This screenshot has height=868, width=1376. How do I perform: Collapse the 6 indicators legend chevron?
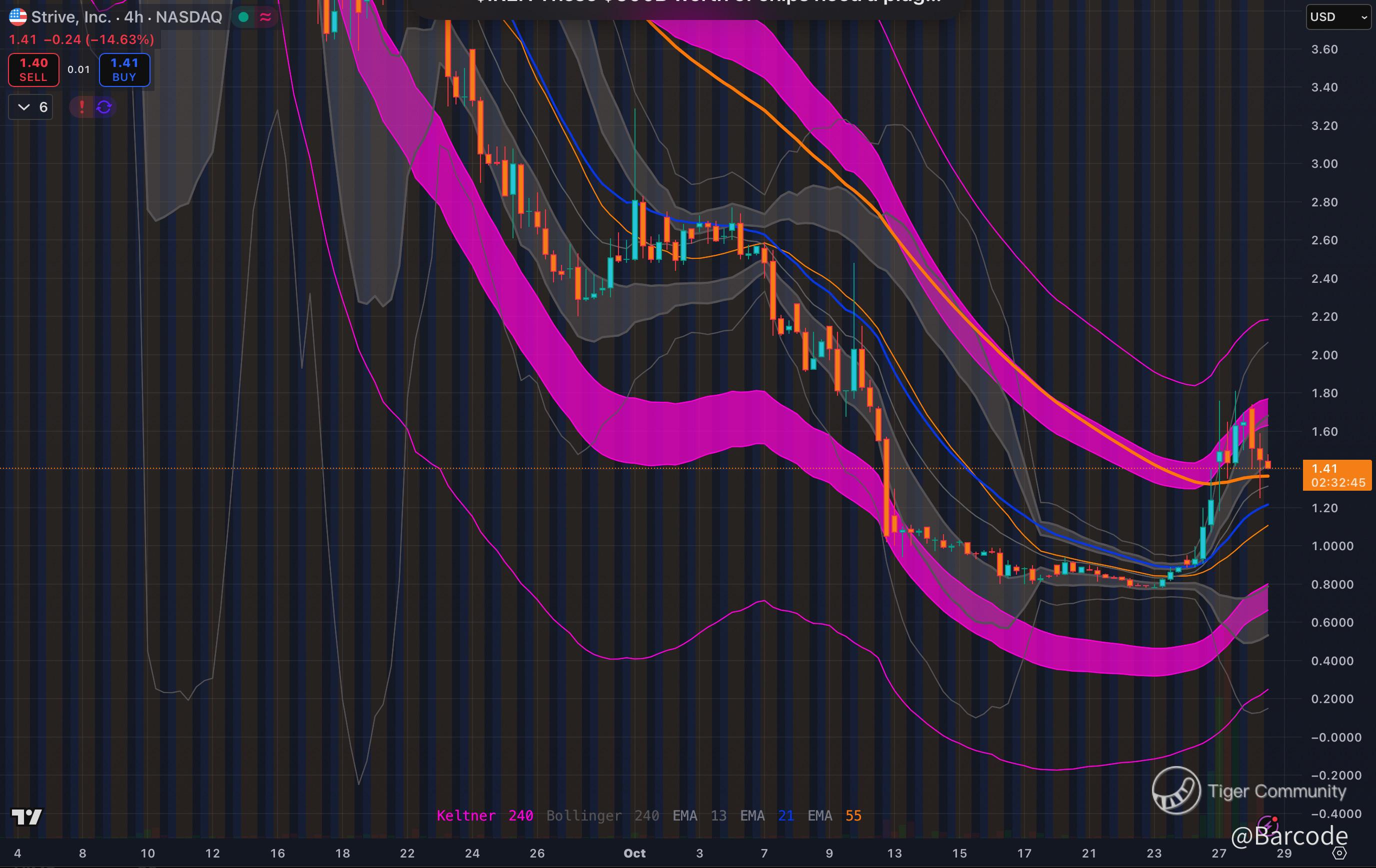pyautogui.click(x=24, y=107)
